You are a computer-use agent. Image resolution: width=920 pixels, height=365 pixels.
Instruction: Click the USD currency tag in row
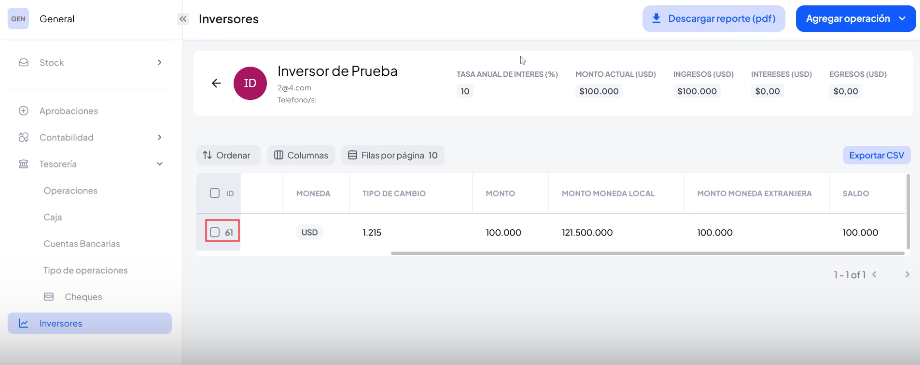pos(309,232)
